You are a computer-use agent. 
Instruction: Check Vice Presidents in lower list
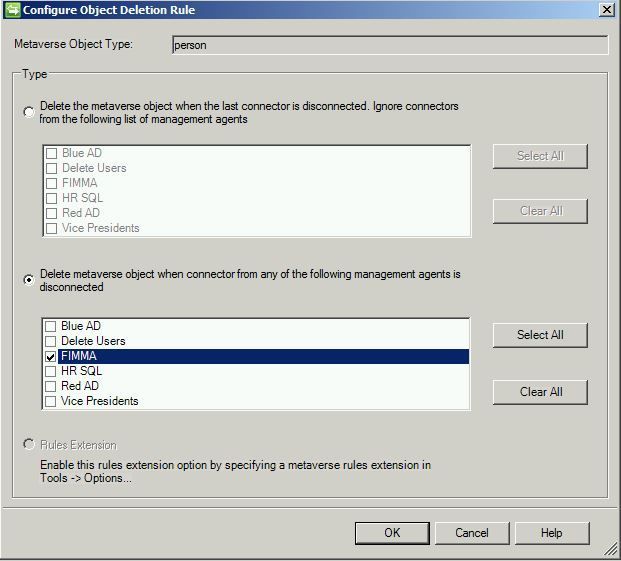click(x=51, y=401)
